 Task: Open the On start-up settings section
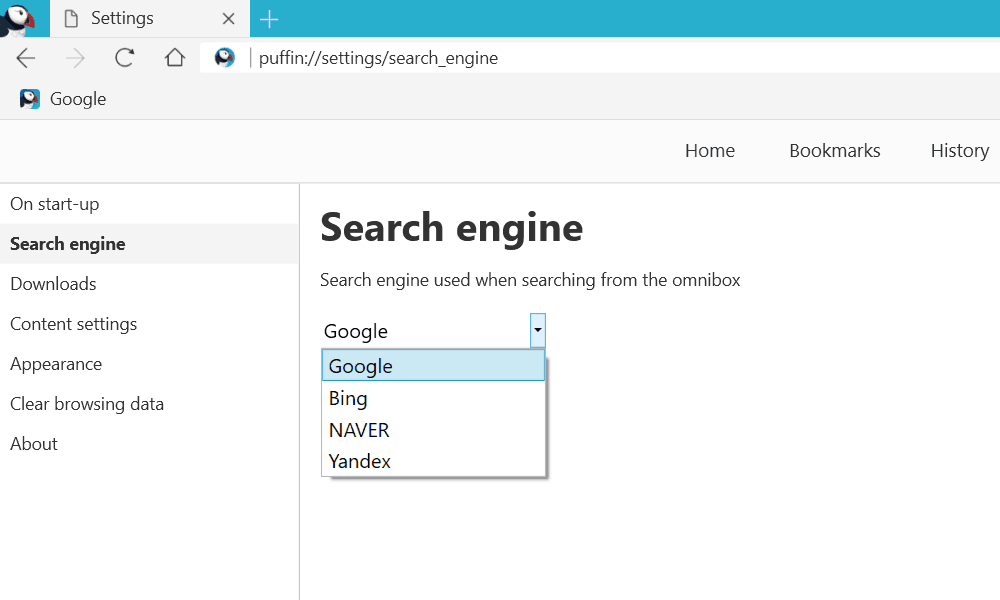click(54, 203)
